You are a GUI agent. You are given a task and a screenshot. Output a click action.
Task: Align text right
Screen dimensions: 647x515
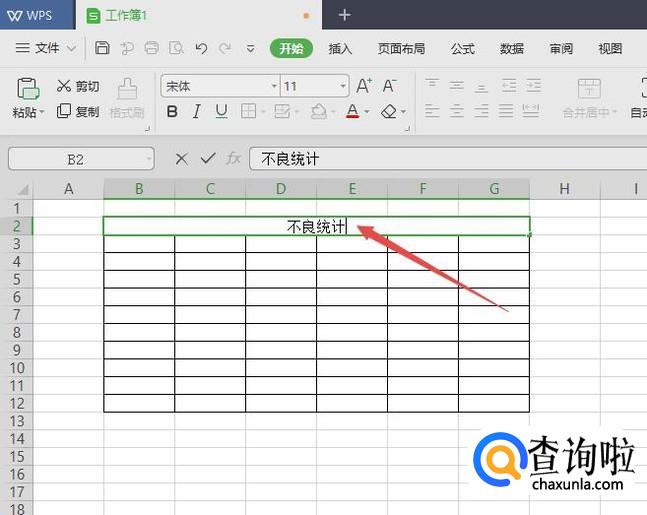click(481, 111)
